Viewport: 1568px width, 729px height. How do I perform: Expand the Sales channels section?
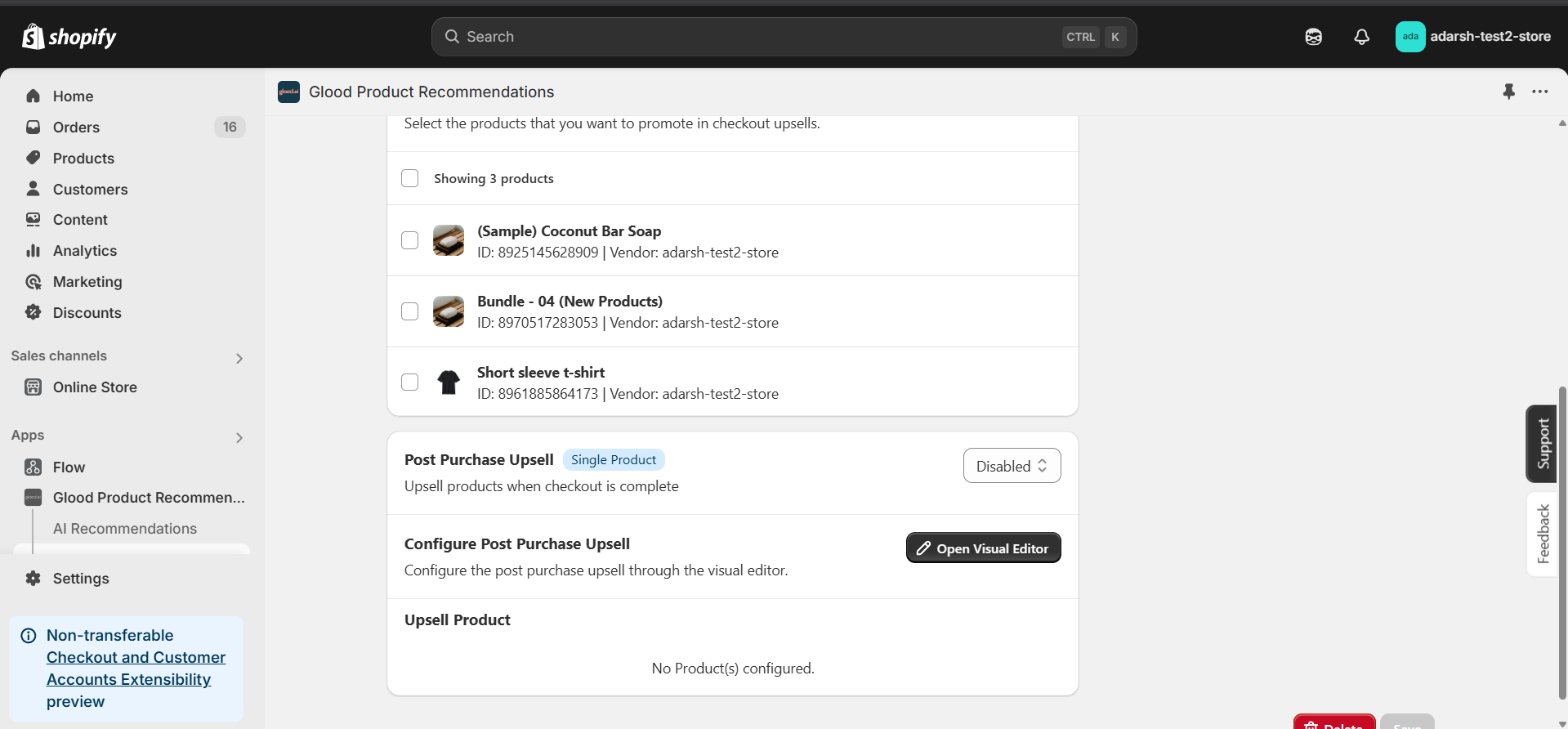(239, 358)
